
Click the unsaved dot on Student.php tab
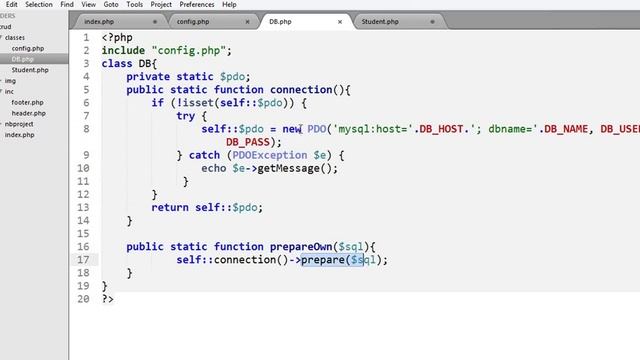433,22
